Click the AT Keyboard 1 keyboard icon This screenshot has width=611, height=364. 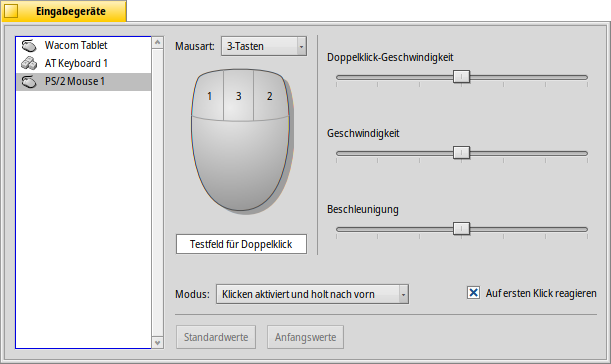click(29, 64)
